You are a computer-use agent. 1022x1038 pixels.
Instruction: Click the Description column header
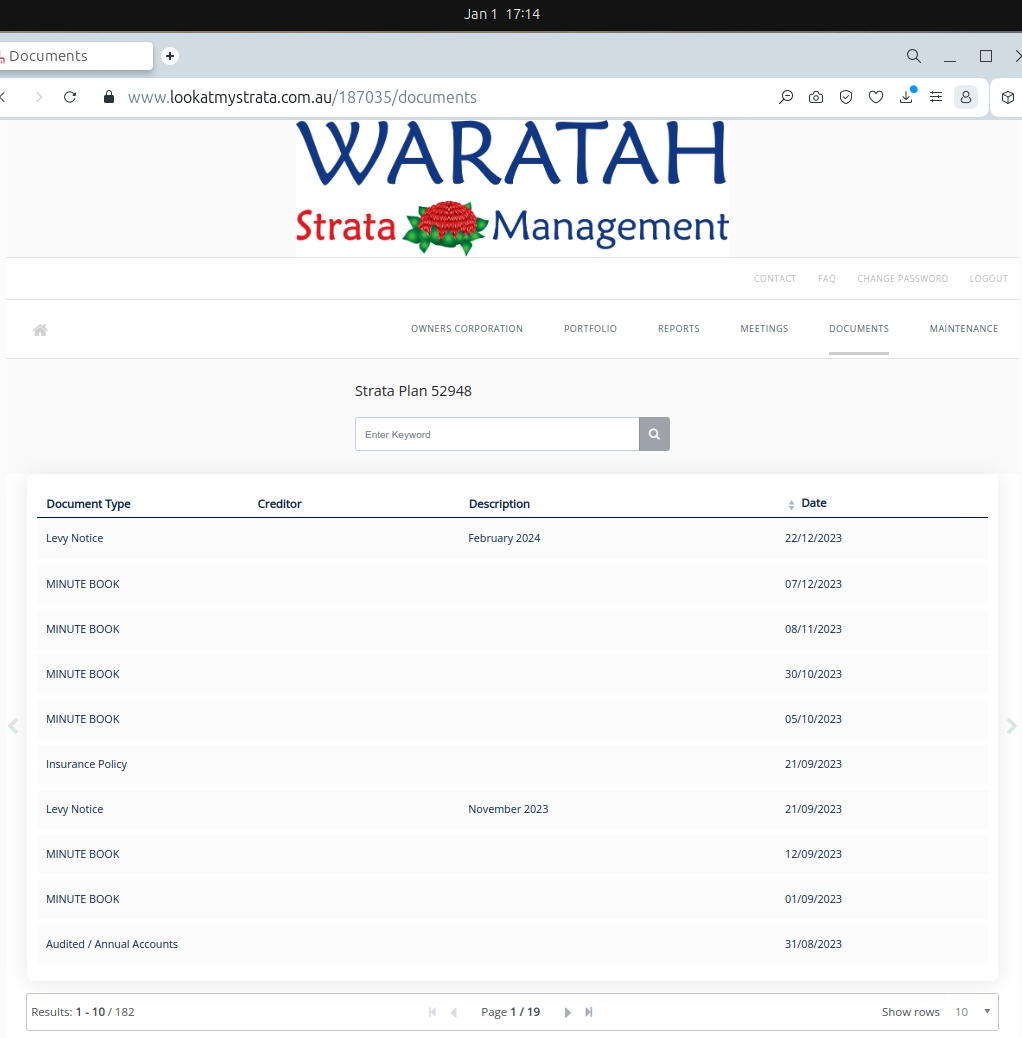pyautogui.click(x=499, y=504)
